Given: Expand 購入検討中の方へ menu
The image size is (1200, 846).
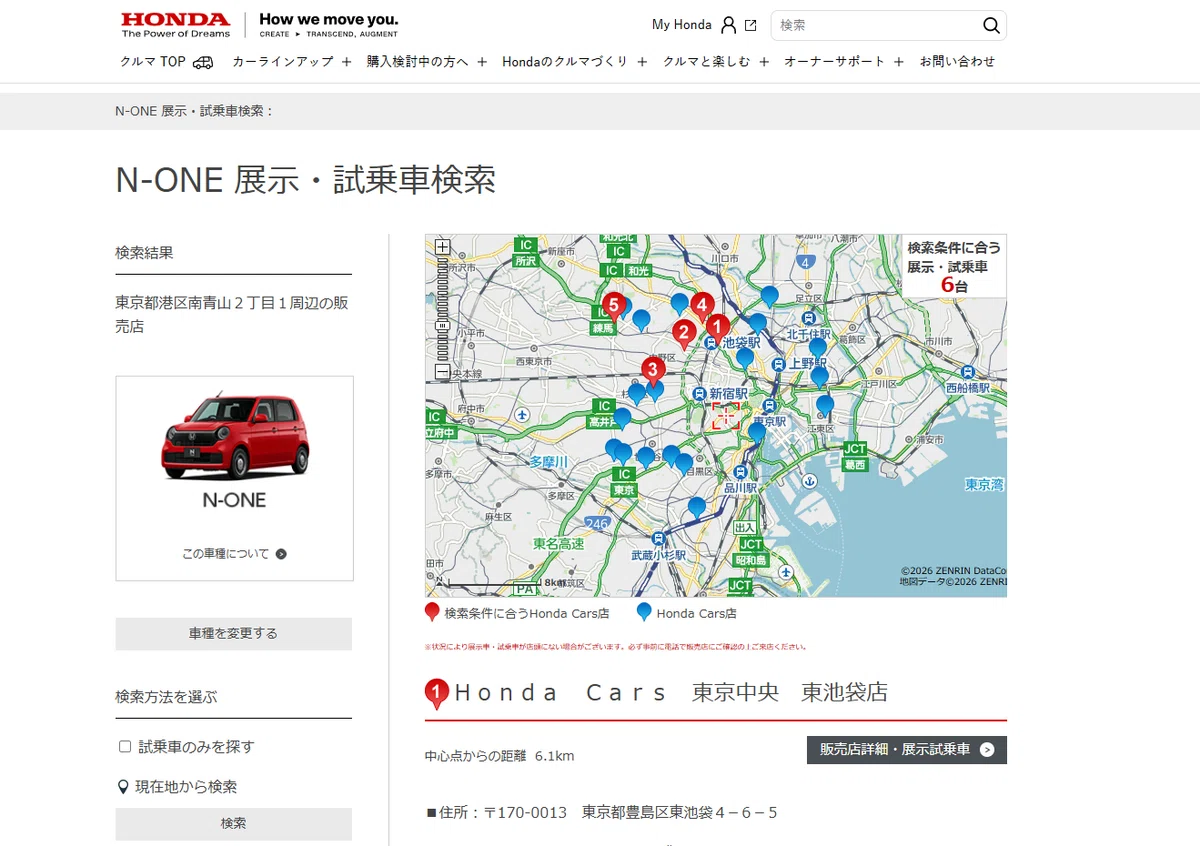Looking at the screenshot, I should point(427,62).
